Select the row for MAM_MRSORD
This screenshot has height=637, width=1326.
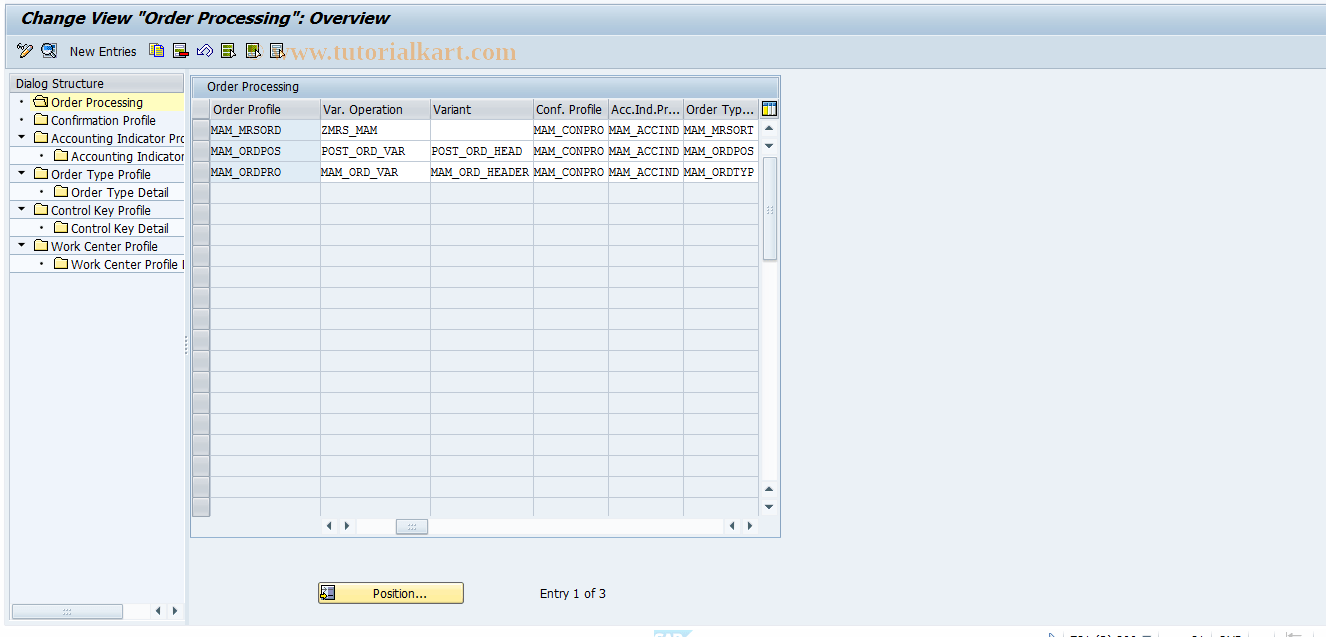pos(200,130)
